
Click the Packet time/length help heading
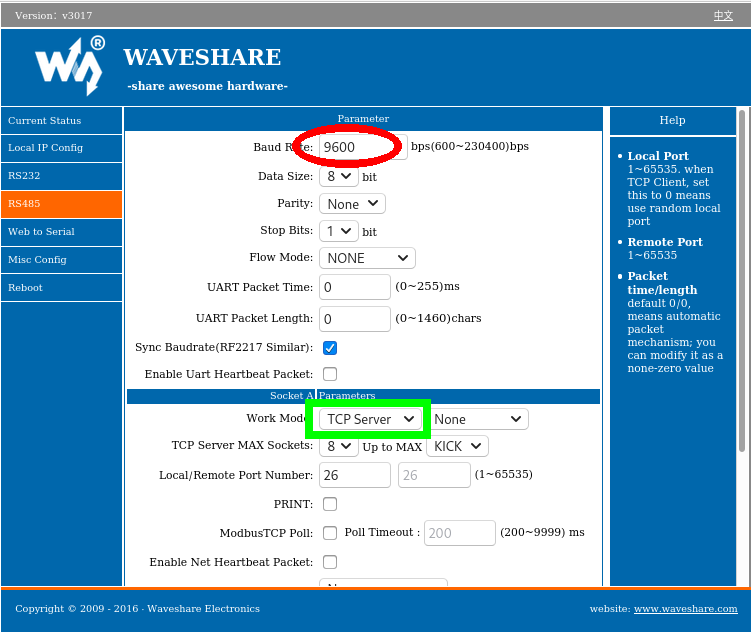[662, 283]
